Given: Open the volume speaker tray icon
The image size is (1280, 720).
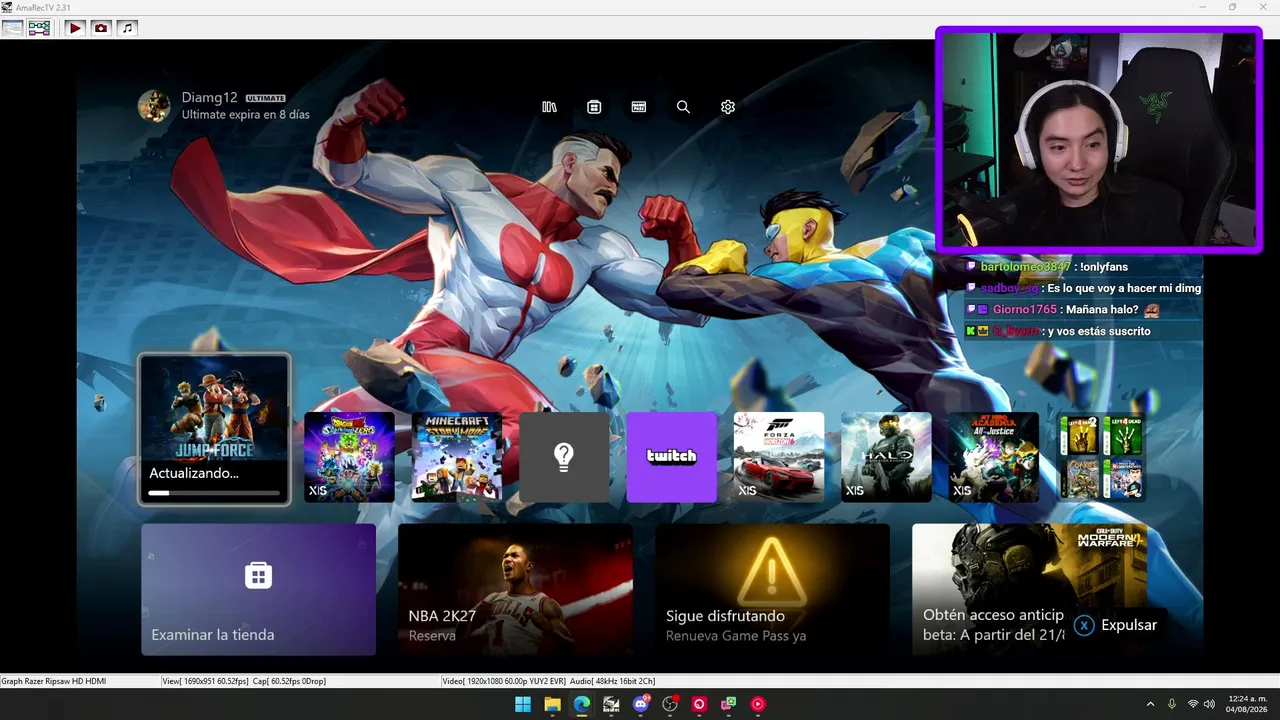Looking at the screenshot, I should (1208, 704).
